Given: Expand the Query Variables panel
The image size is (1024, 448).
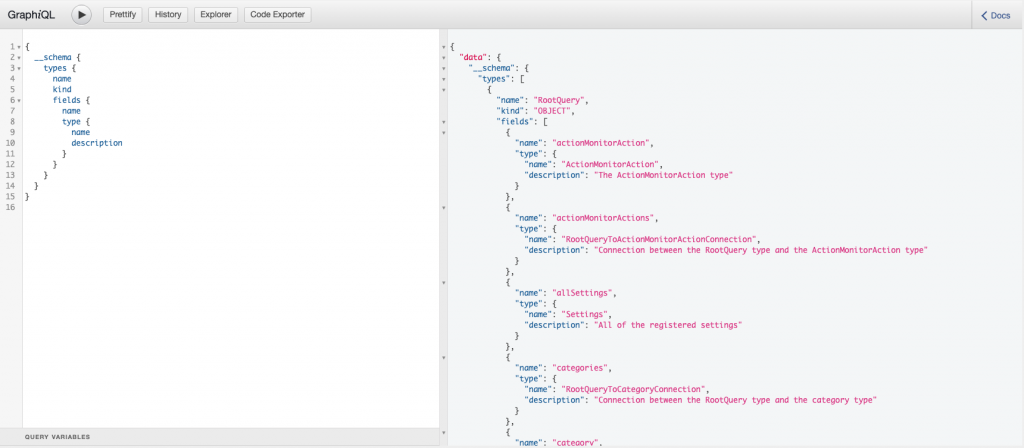Looking at the screenshot, I should point(58,437).
